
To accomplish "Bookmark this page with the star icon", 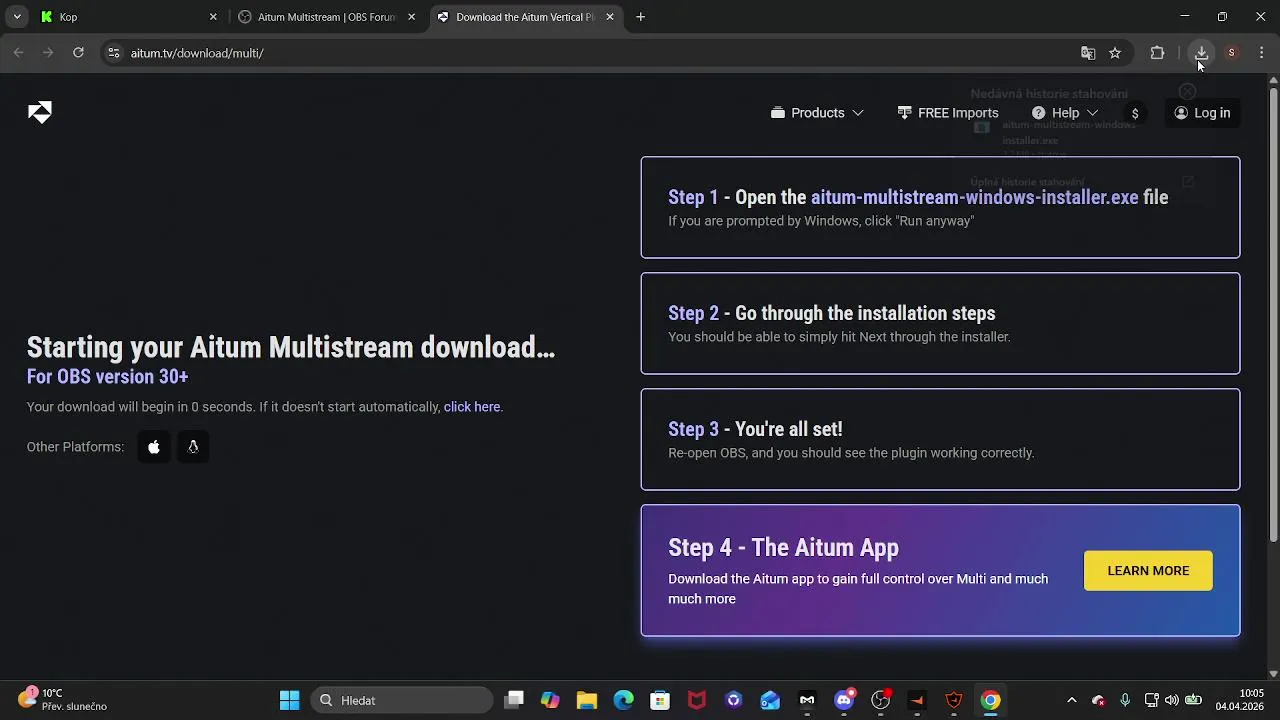I will pyautogui.click(x=1115, y=53).
